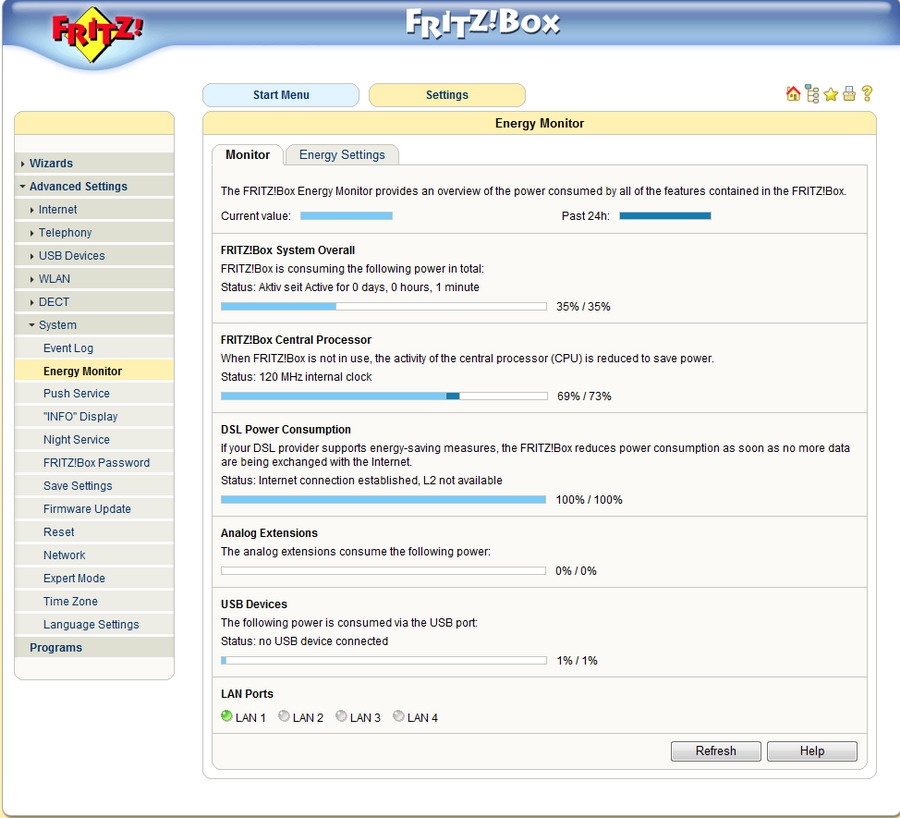Click the Help button
The height and width of the screenshot is (818, 900).
tap(811, 751)
